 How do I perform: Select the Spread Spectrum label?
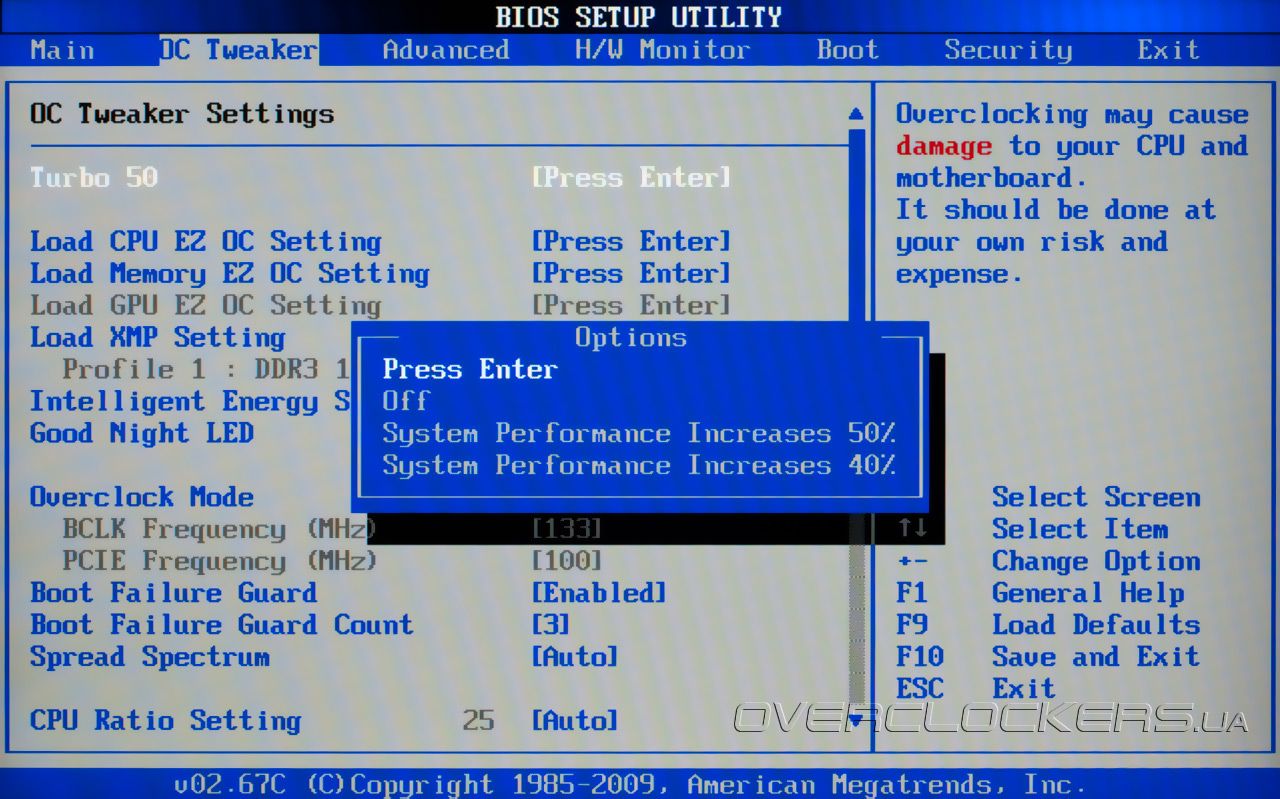pos(150,657)
